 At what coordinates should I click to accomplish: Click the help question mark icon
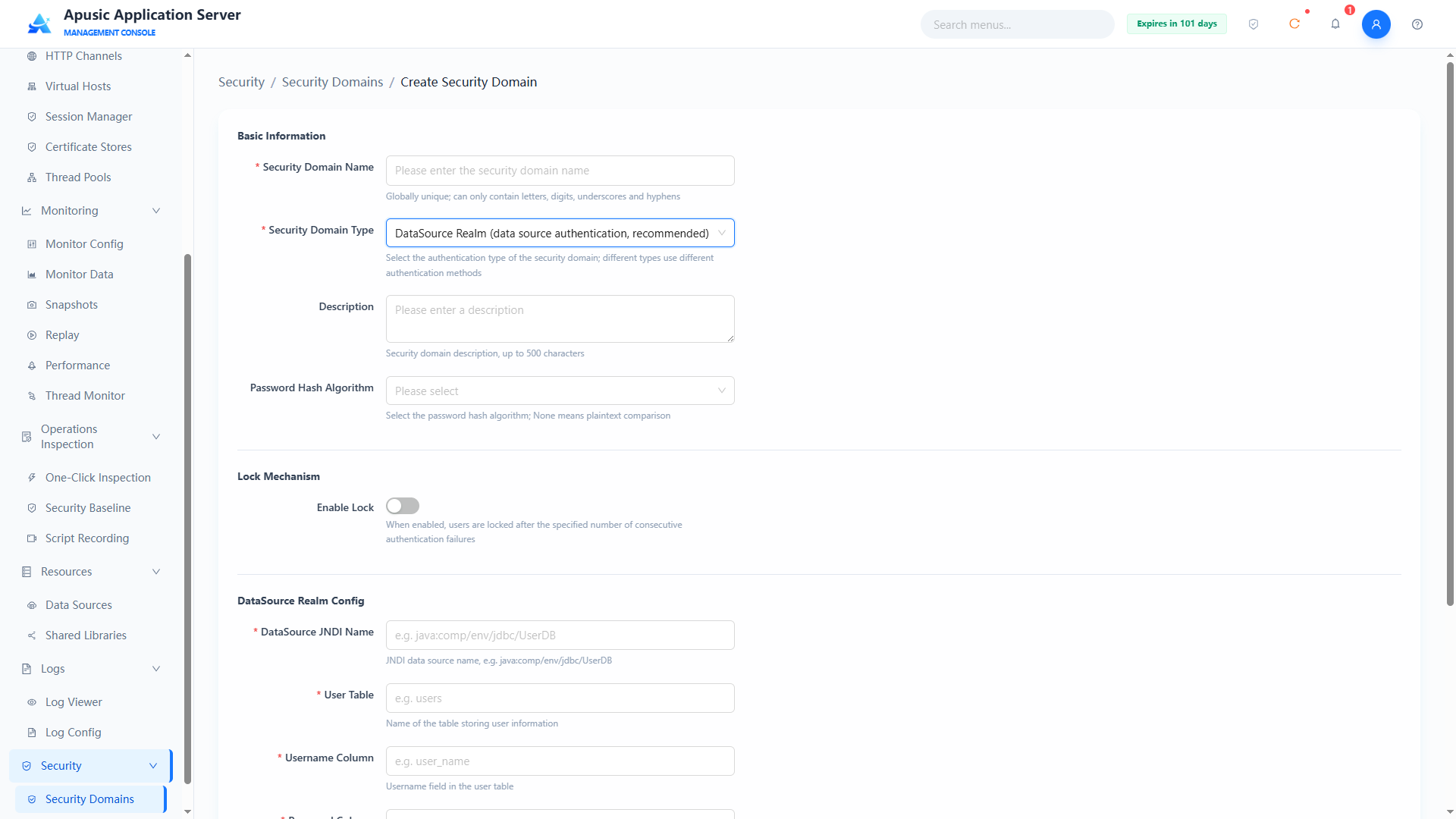pos(1417,24)
